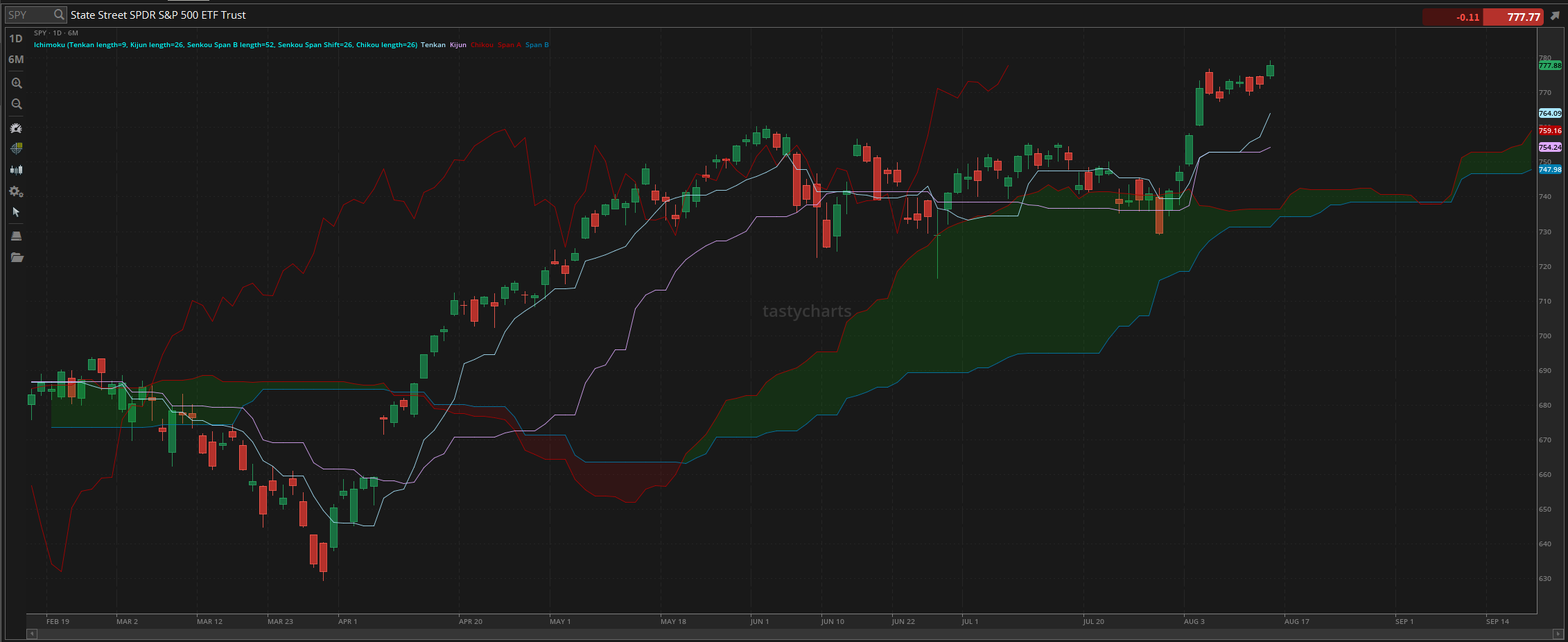Click the purple 754.24 Kijun axis tag

click(1550, 147)
